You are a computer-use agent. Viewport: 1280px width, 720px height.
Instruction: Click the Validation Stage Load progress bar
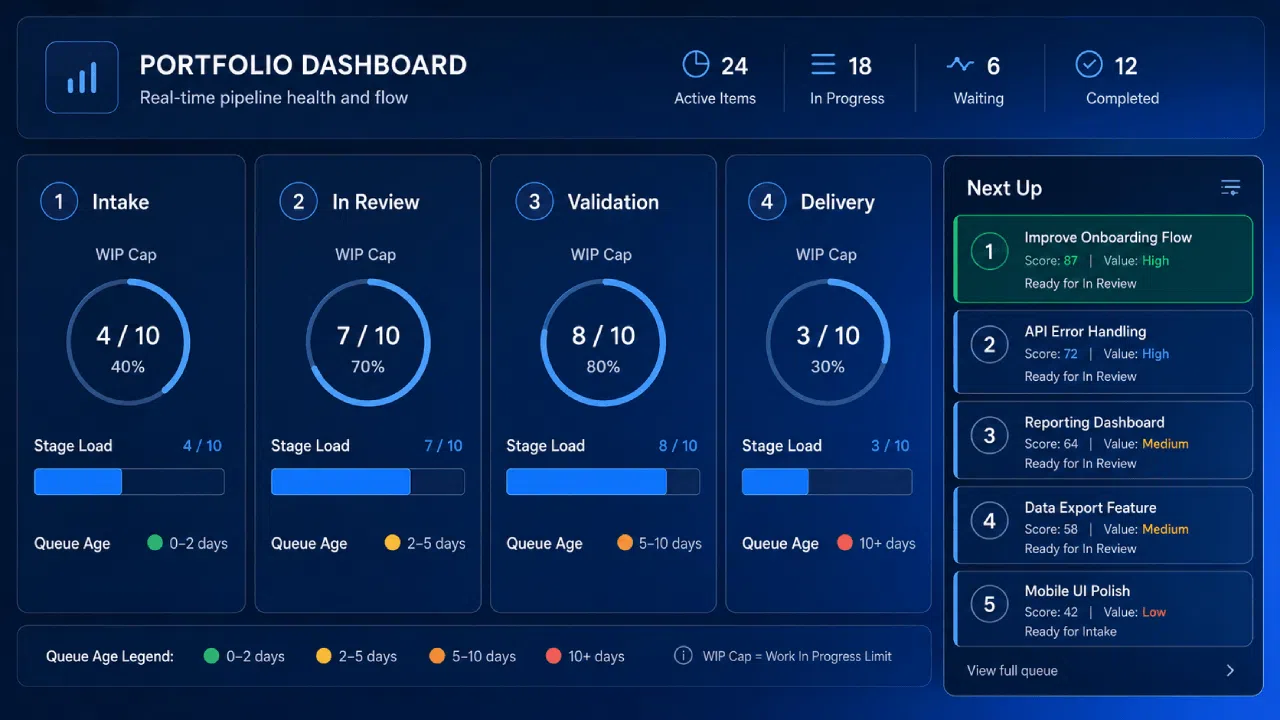pos(603,482)
